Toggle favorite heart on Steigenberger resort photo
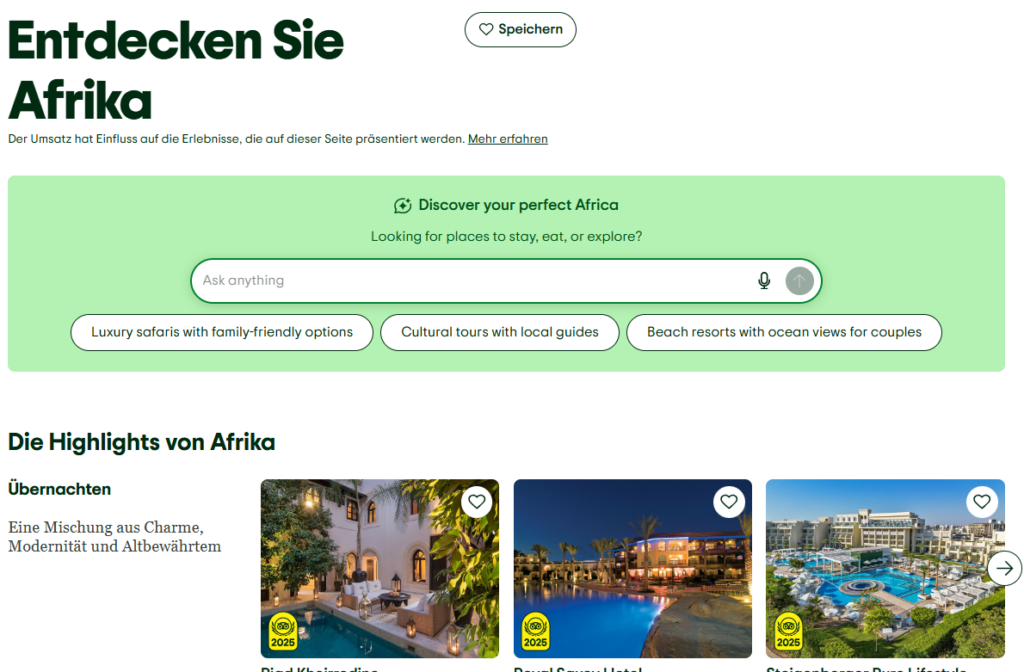Viewport: 1024px width, 672px height. tap(982, 502)
